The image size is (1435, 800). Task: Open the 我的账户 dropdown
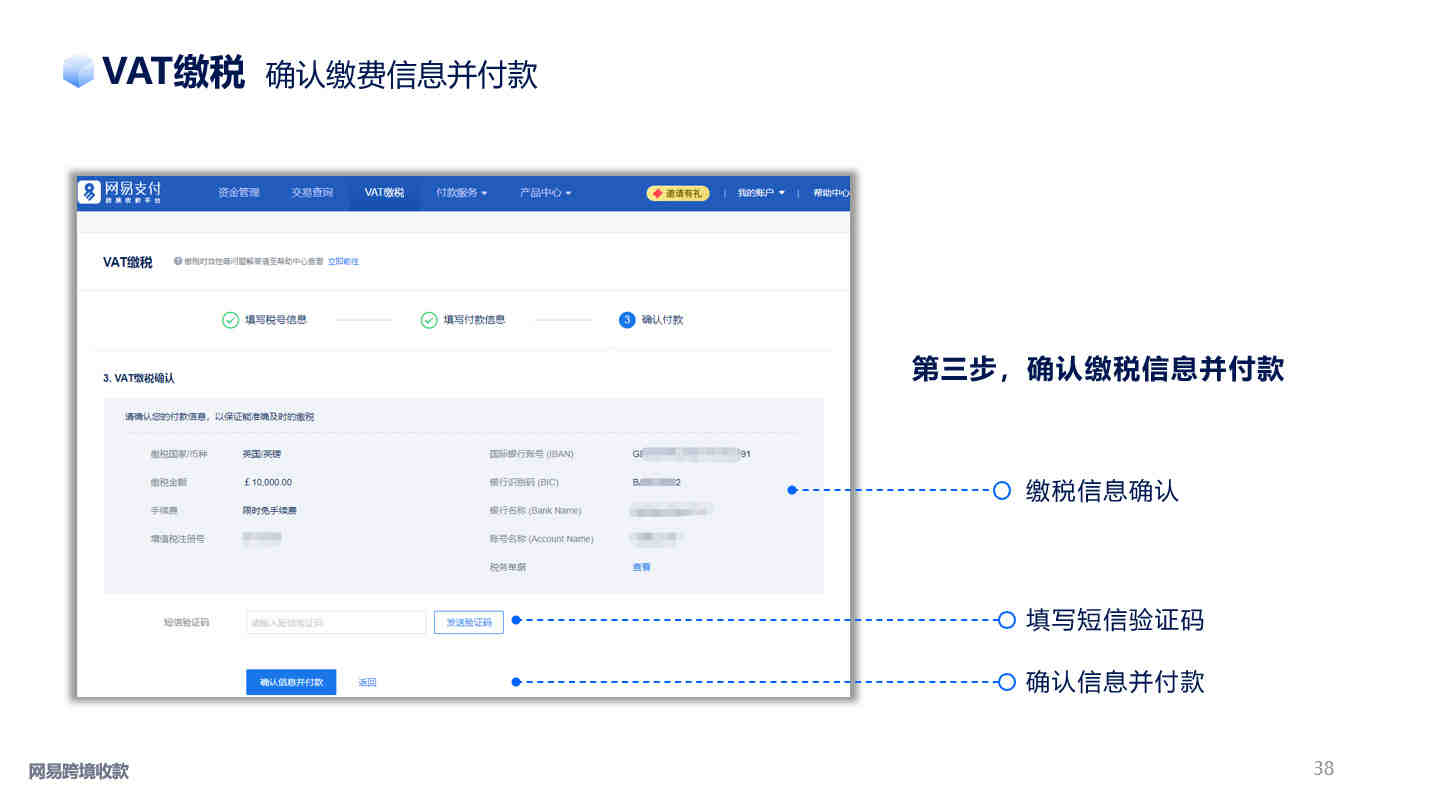pos(761,193)
